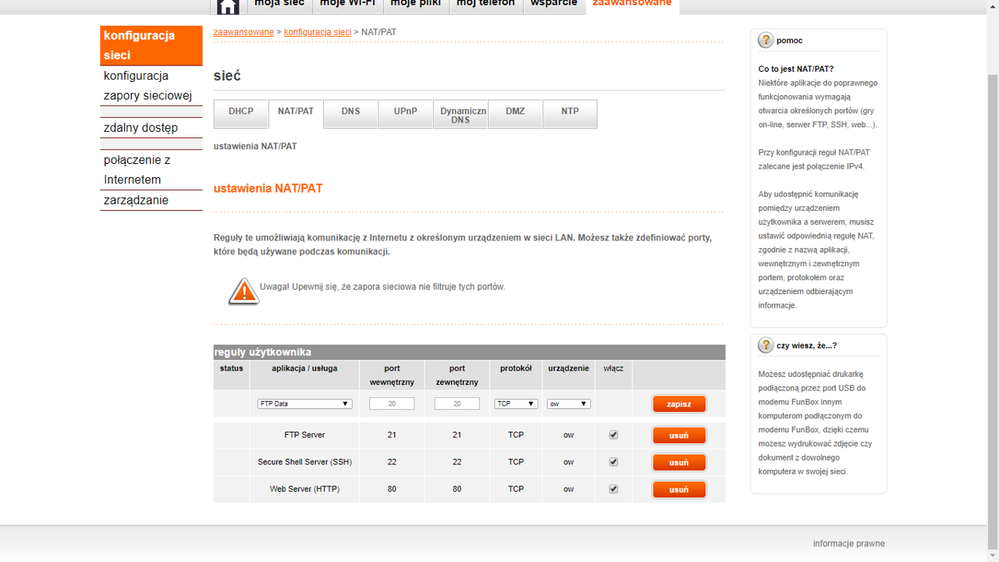Select konfiguracja sieci in the sidebar
999x562 pixels.
click(x=151, y=45)
